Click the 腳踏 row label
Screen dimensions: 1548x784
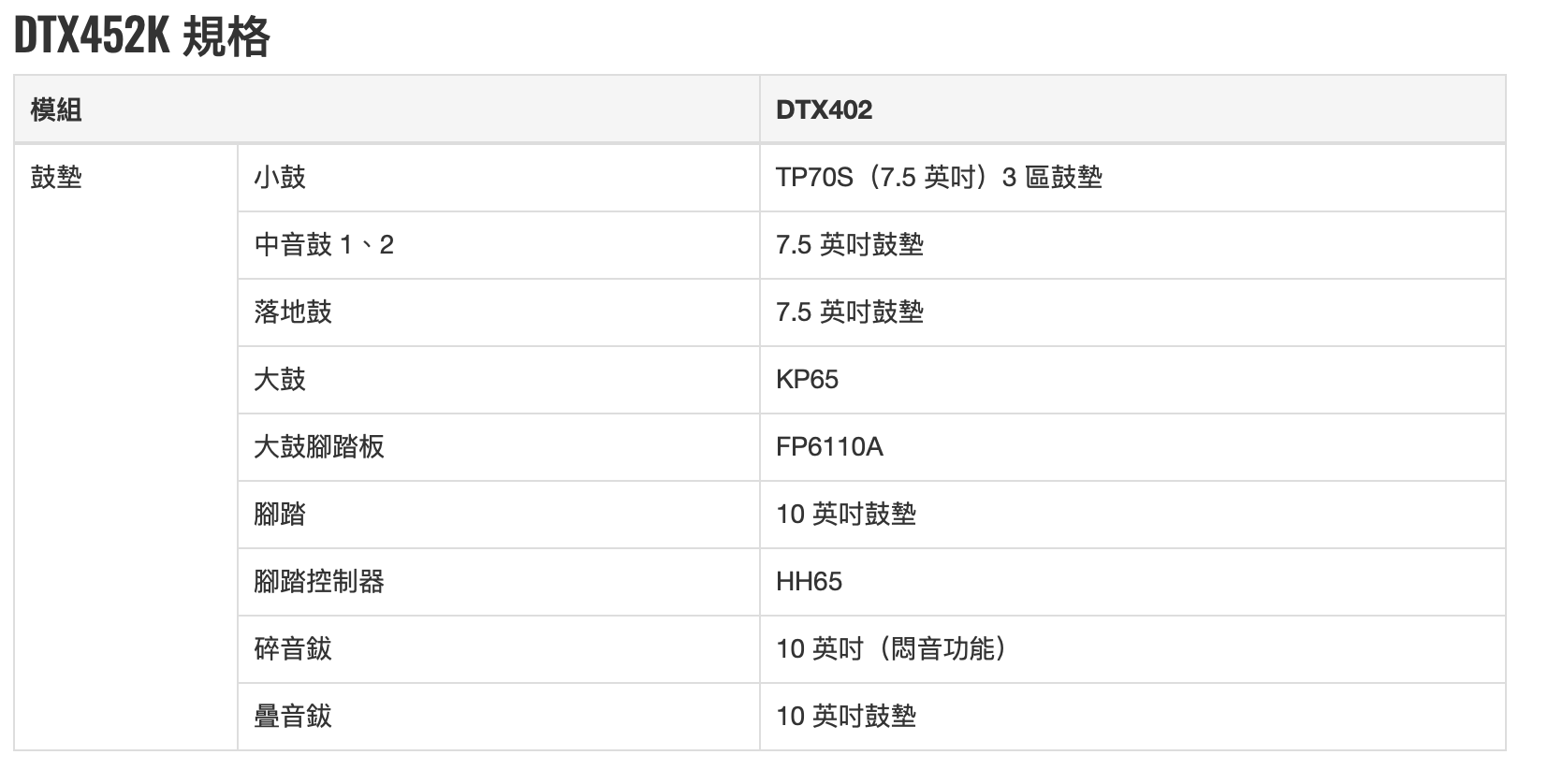pyautogui.click(x=280, y=514)
